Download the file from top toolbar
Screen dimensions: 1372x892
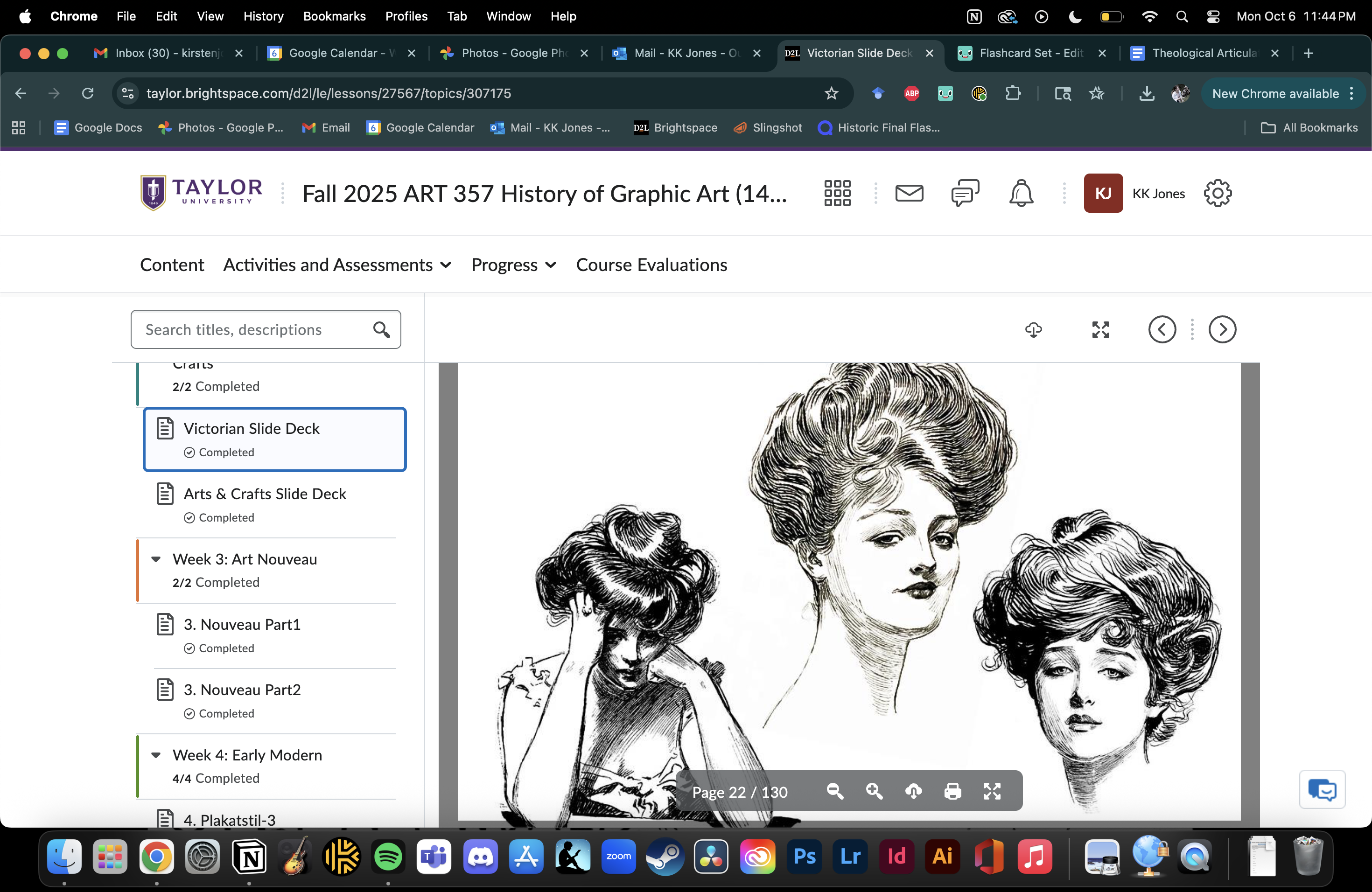click(x=1033, y=330)
